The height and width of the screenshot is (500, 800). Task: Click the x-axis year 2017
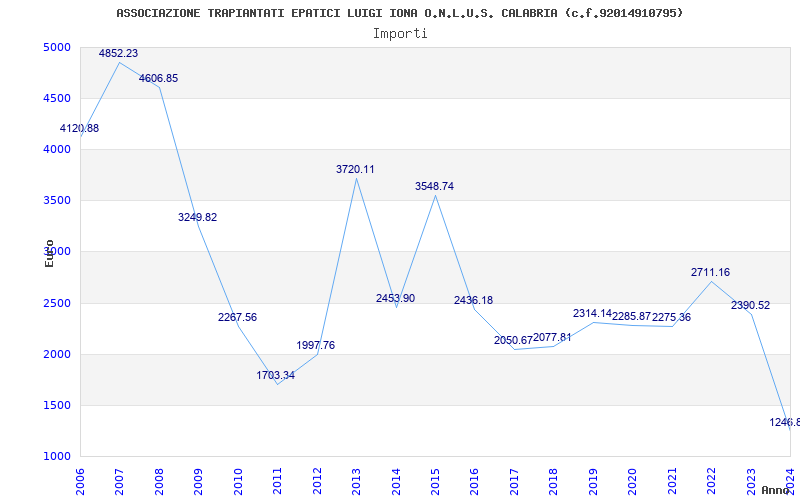(514, 482)
